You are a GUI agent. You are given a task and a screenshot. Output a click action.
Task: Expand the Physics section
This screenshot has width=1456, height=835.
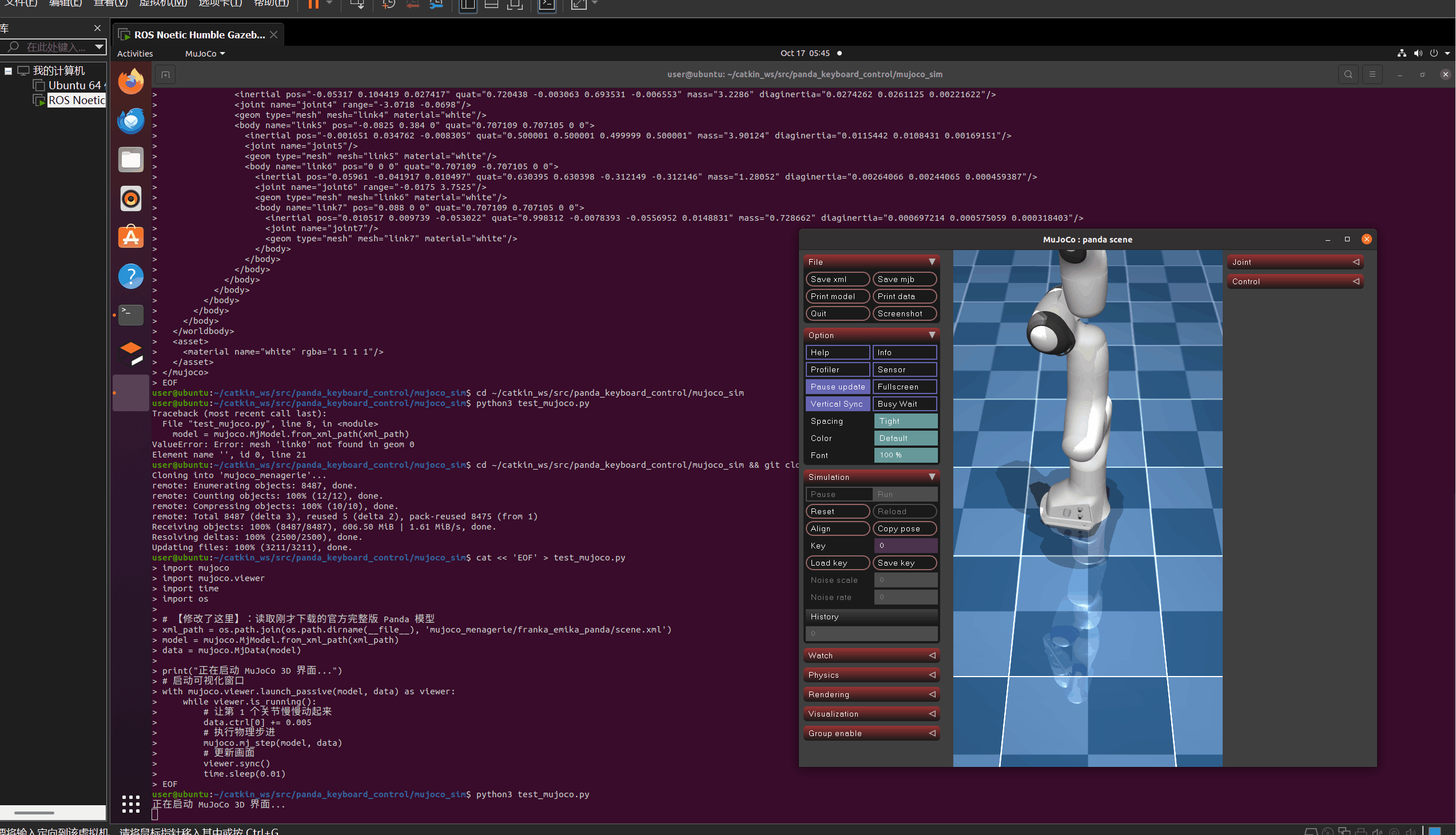[x=871, y=675]
